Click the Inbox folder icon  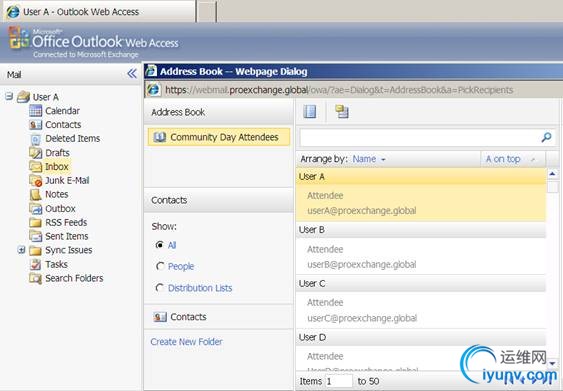click(x=35, y=167)
